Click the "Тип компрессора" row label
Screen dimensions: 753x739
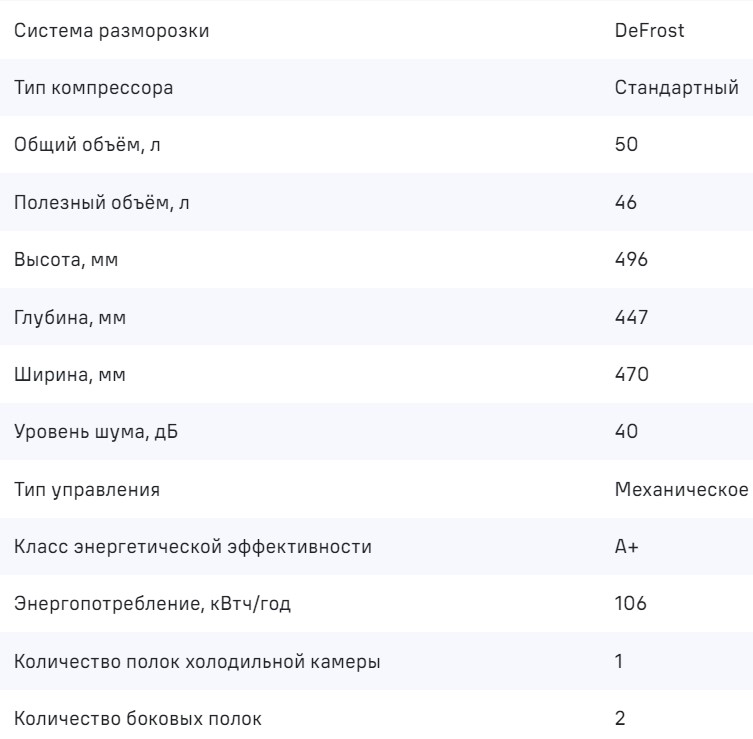93,87
